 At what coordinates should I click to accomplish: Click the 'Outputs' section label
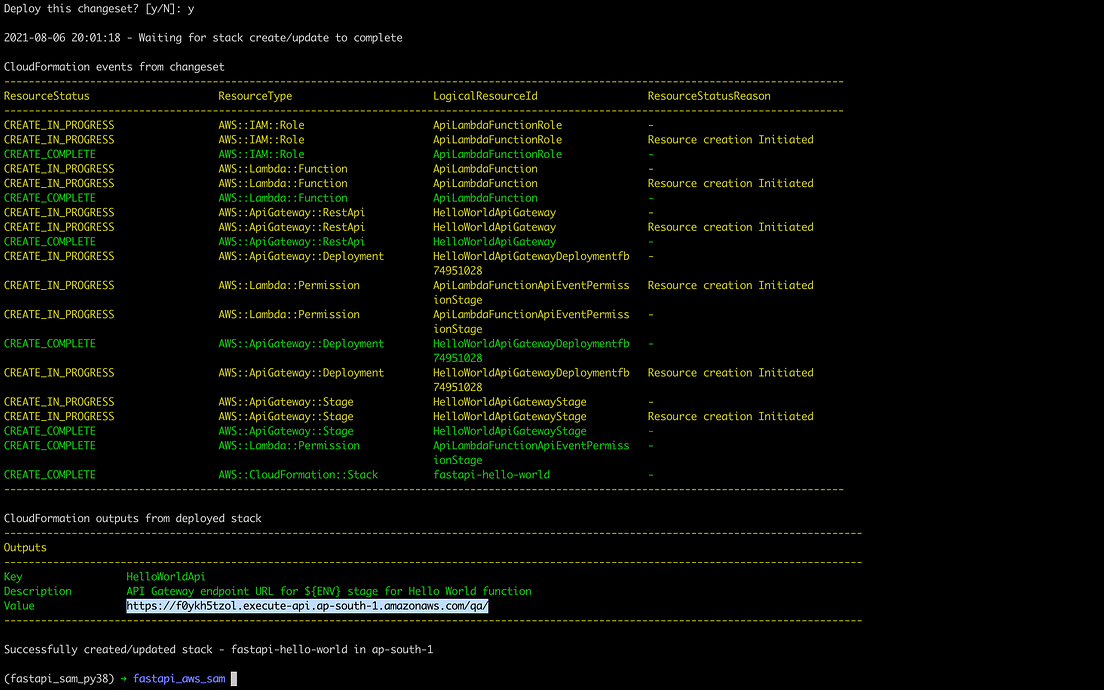click(x=25, y=548)
